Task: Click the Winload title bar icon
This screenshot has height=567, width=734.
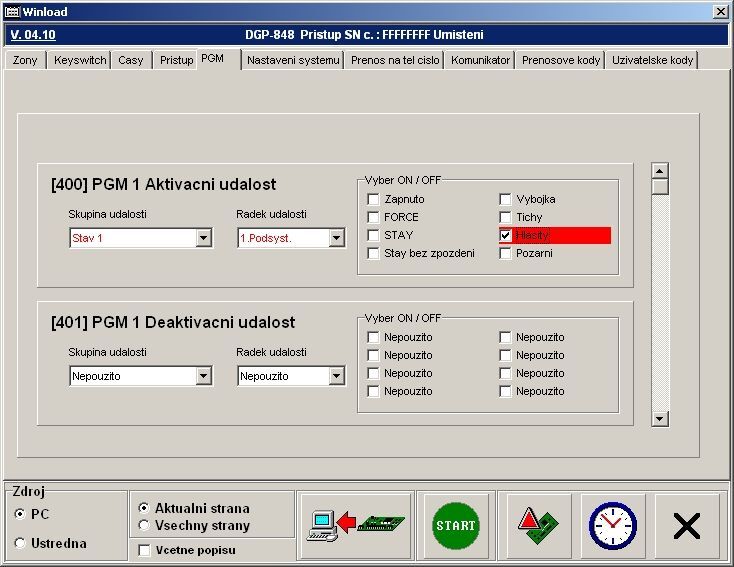Action: point(12,12)
